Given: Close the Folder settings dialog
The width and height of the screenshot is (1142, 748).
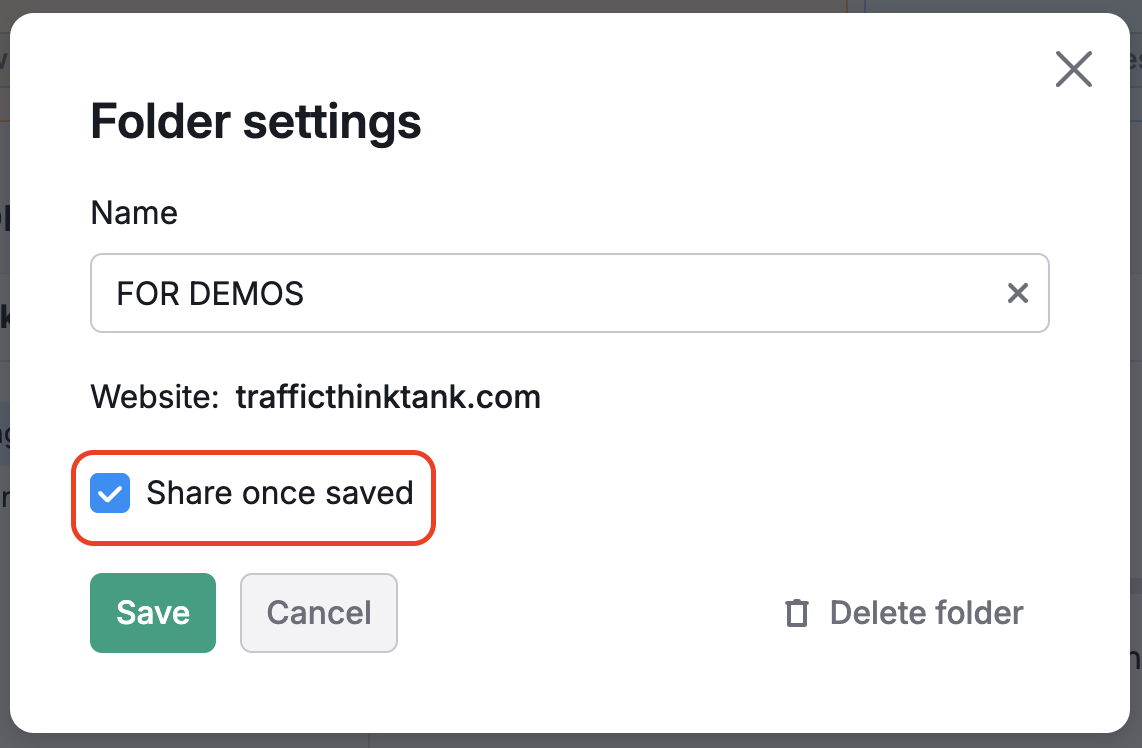Looking at the screenshot, I should (1073, 70).
